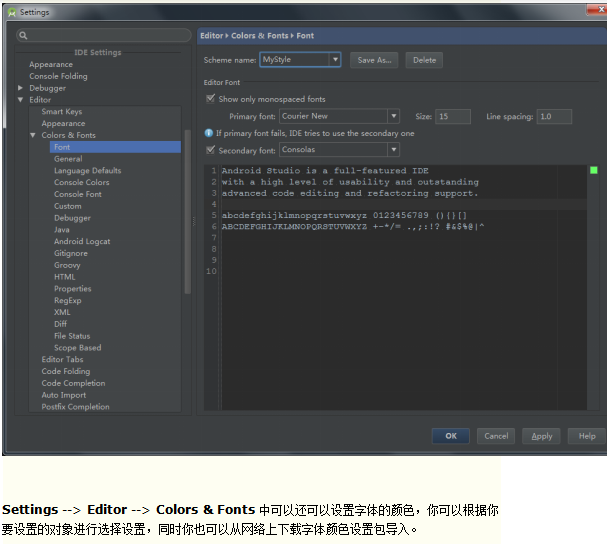Click the green status indicator in preview
The height and width of the screenshot is (544, 607).
pos(593,170)
